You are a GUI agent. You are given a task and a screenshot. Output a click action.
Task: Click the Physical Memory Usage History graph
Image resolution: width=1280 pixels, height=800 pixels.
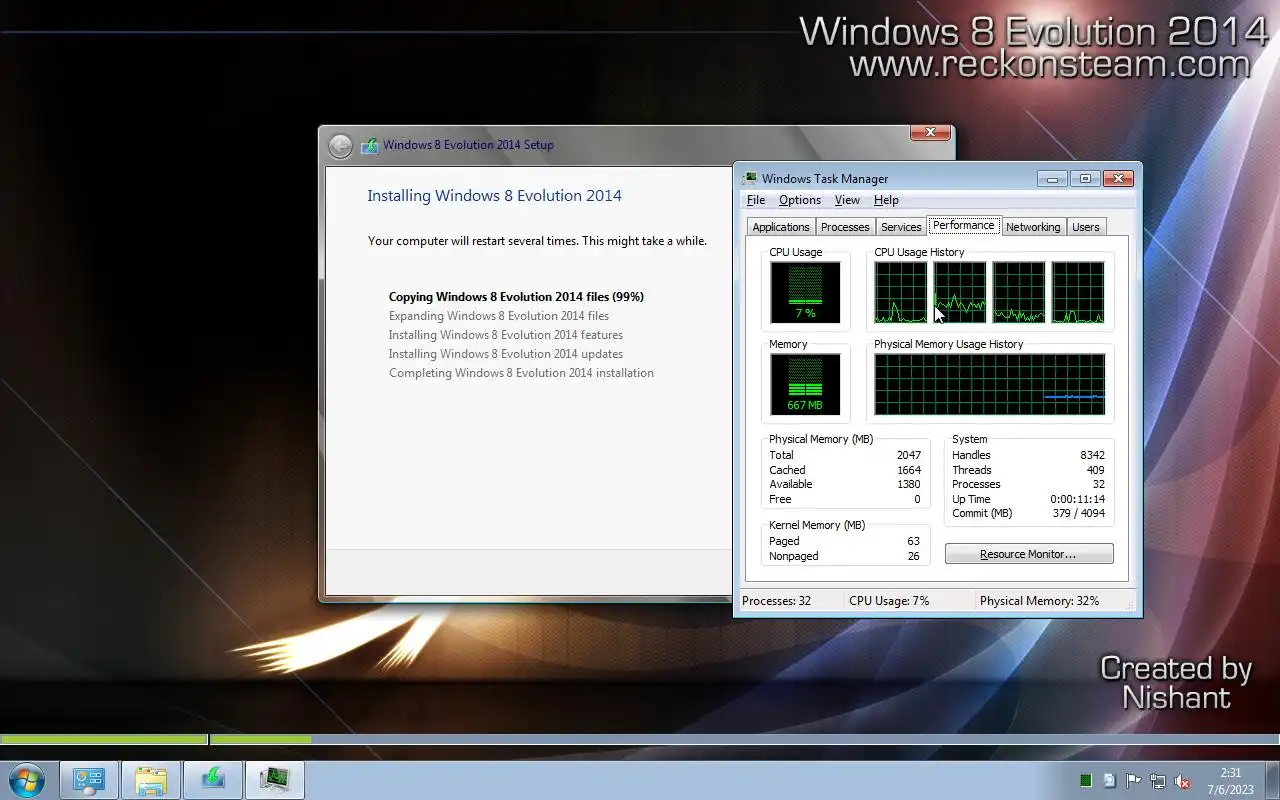(990, 385)
